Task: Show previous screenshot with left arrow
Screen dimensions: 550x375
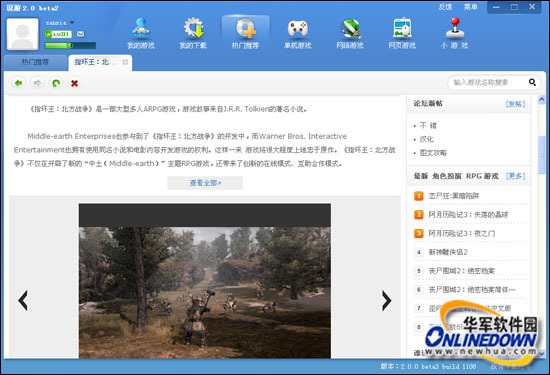Action: pyautogui.click(x=23, y=300)
